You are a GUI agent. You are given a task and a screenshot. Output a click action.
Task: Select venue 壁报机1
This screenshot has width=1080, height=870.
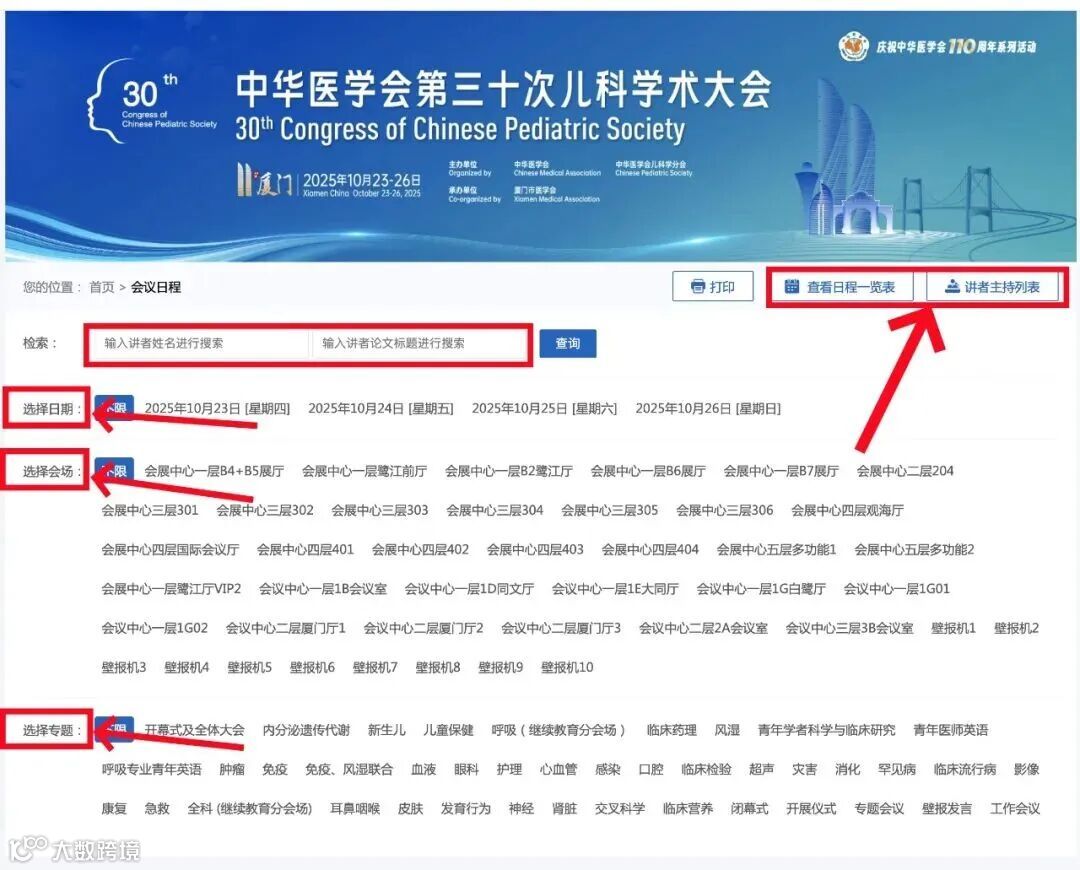[x=953, y=628]
